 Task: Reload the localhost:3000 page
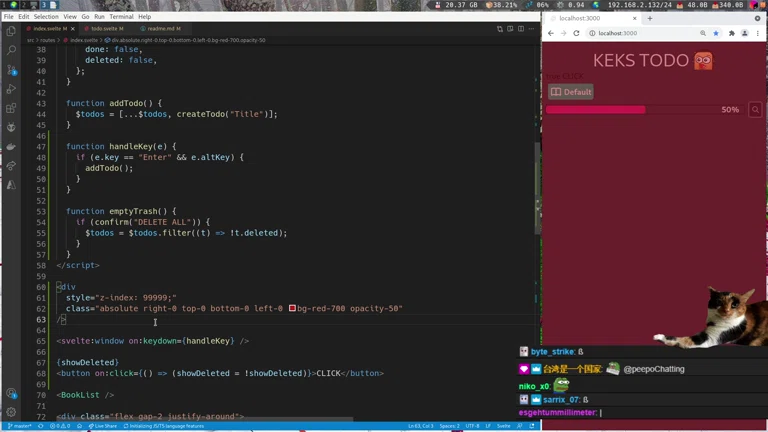tap(576, 33)
